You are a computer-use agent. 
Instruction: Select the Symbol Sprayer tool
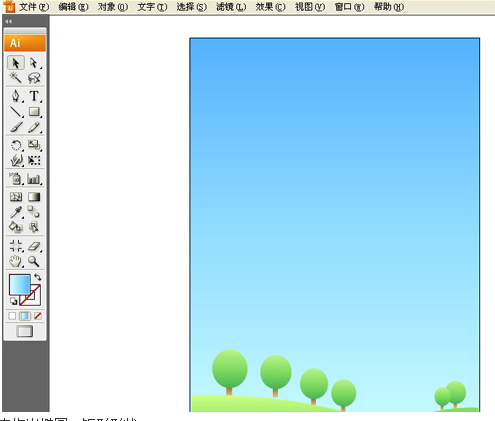click(16, 179)
